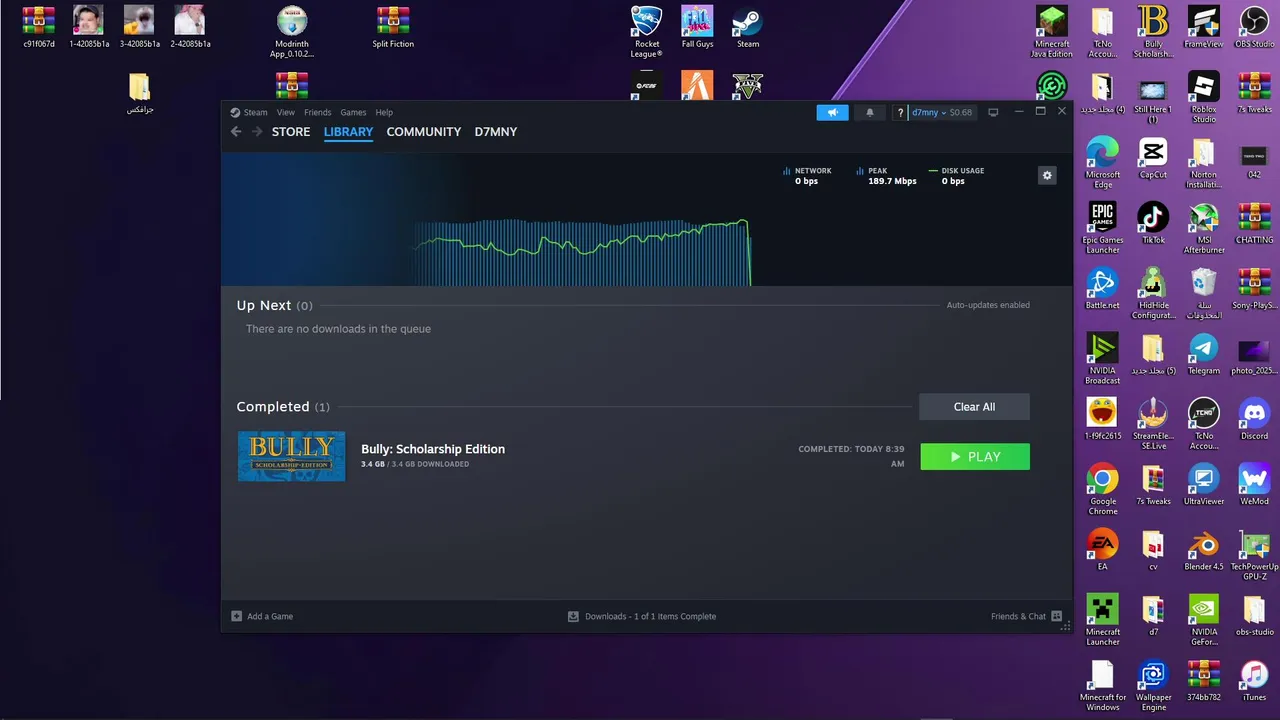Select Google Chrome desktop icon
This screenshot has height=720, width=1280.
(1102, 489)
